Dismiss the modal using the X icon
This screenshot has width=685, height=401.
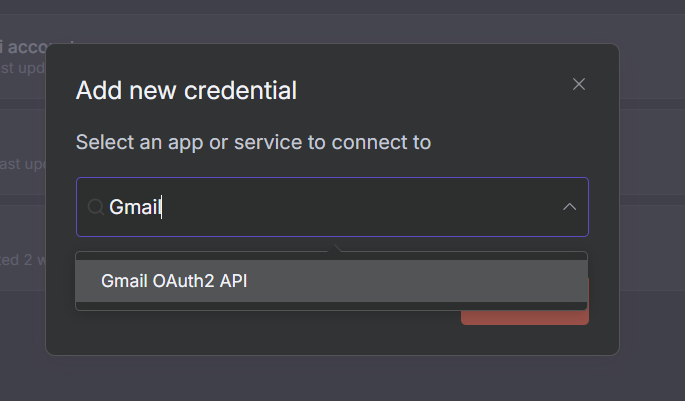tap(578, 85)
